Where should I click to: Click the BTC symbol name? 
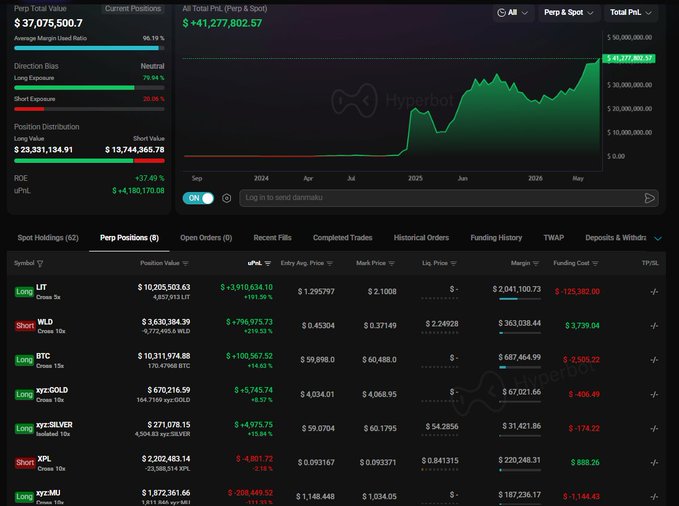click(x=43, y=356)
